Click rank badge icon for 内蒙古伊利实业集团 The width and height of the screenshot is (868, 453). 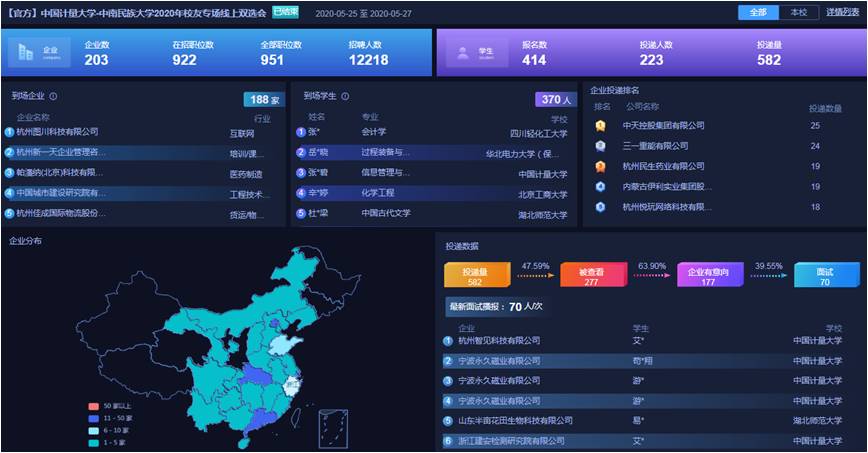pyautogui.click(x=600, y=186)
